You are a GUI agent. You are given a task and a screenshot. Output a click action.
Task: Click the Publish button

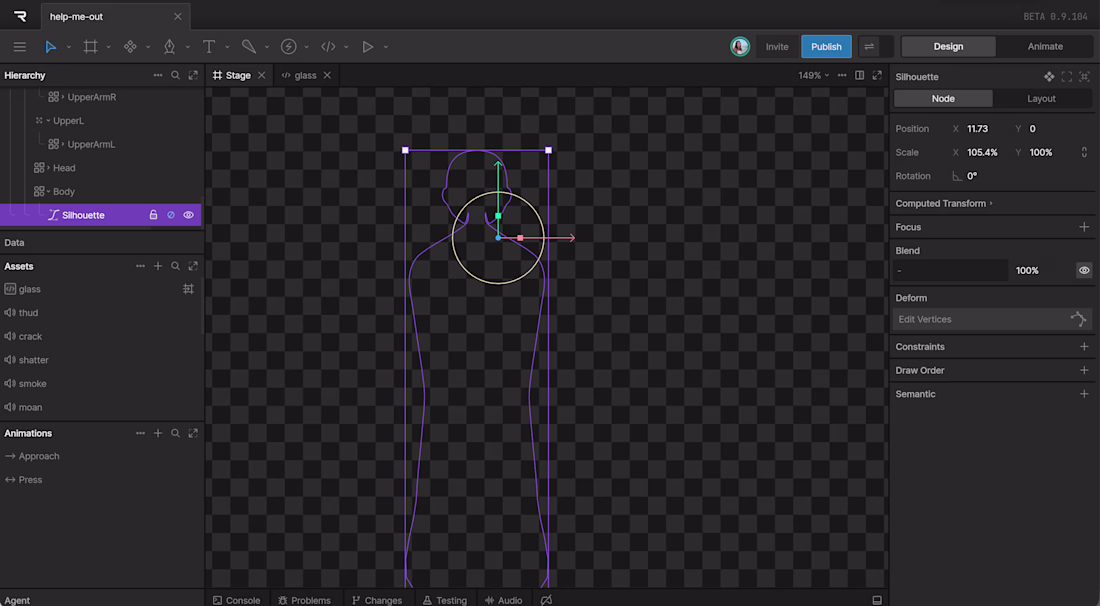coord(826,47)
